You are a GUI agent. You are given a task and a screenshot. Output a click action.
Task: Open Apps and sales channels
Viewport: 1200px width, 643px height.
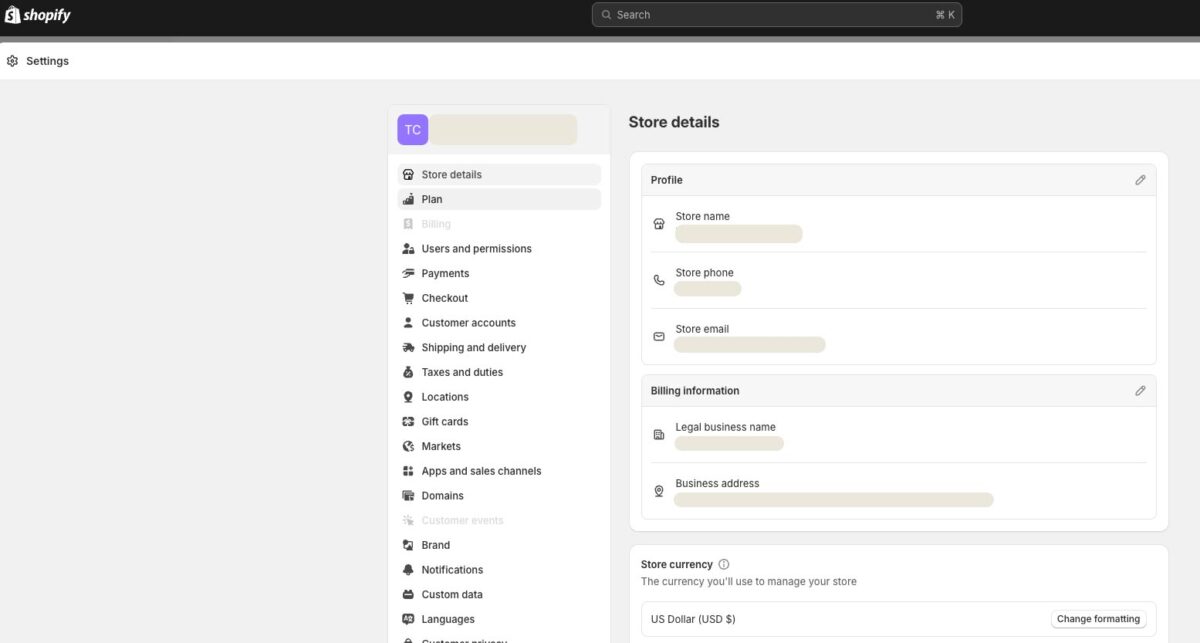coord(481,471)
